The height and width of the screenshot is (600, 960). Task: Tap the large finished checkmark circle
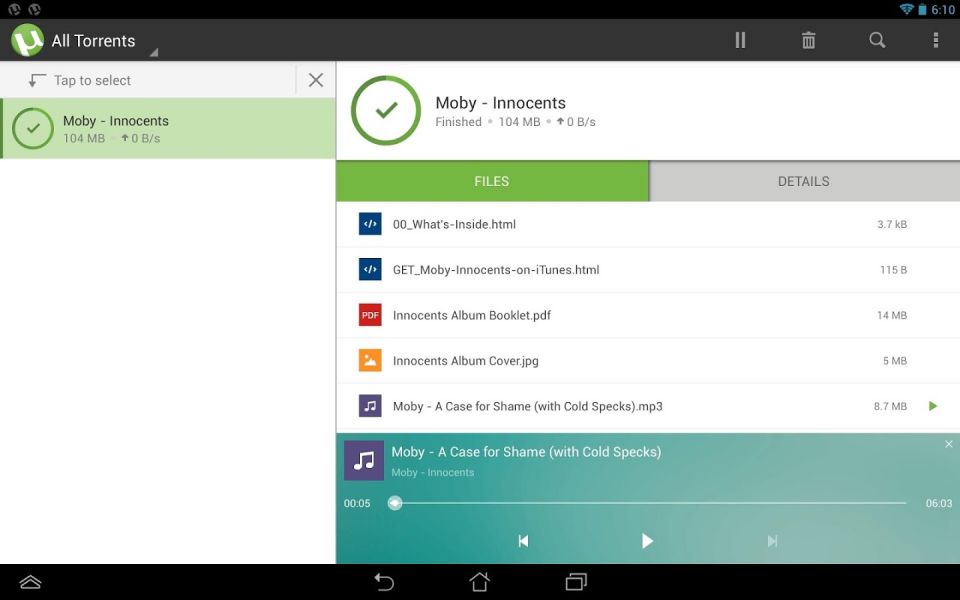(386, 110)
